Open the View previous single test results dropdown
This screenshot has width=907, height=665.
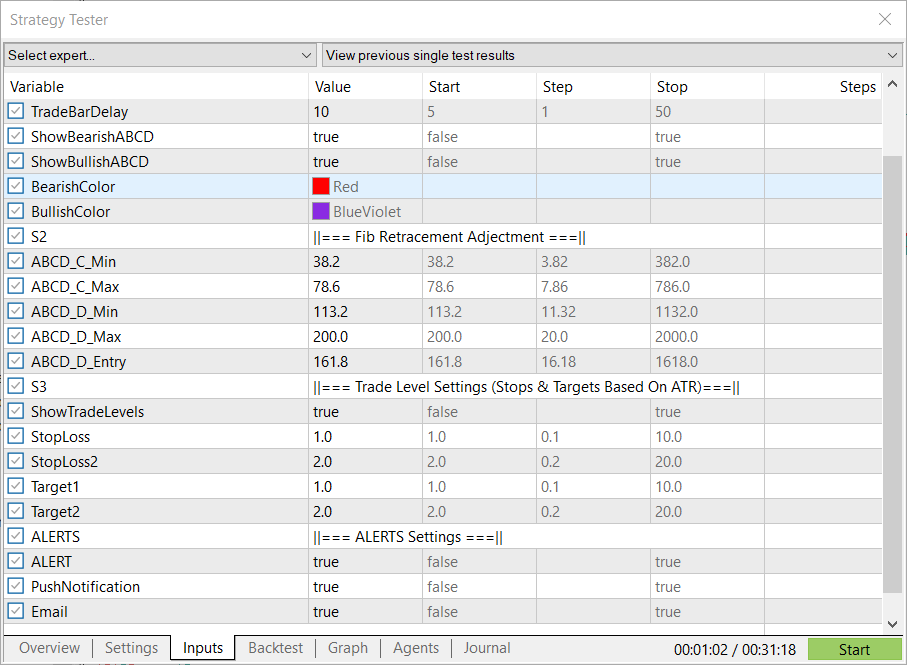[600, 55]
